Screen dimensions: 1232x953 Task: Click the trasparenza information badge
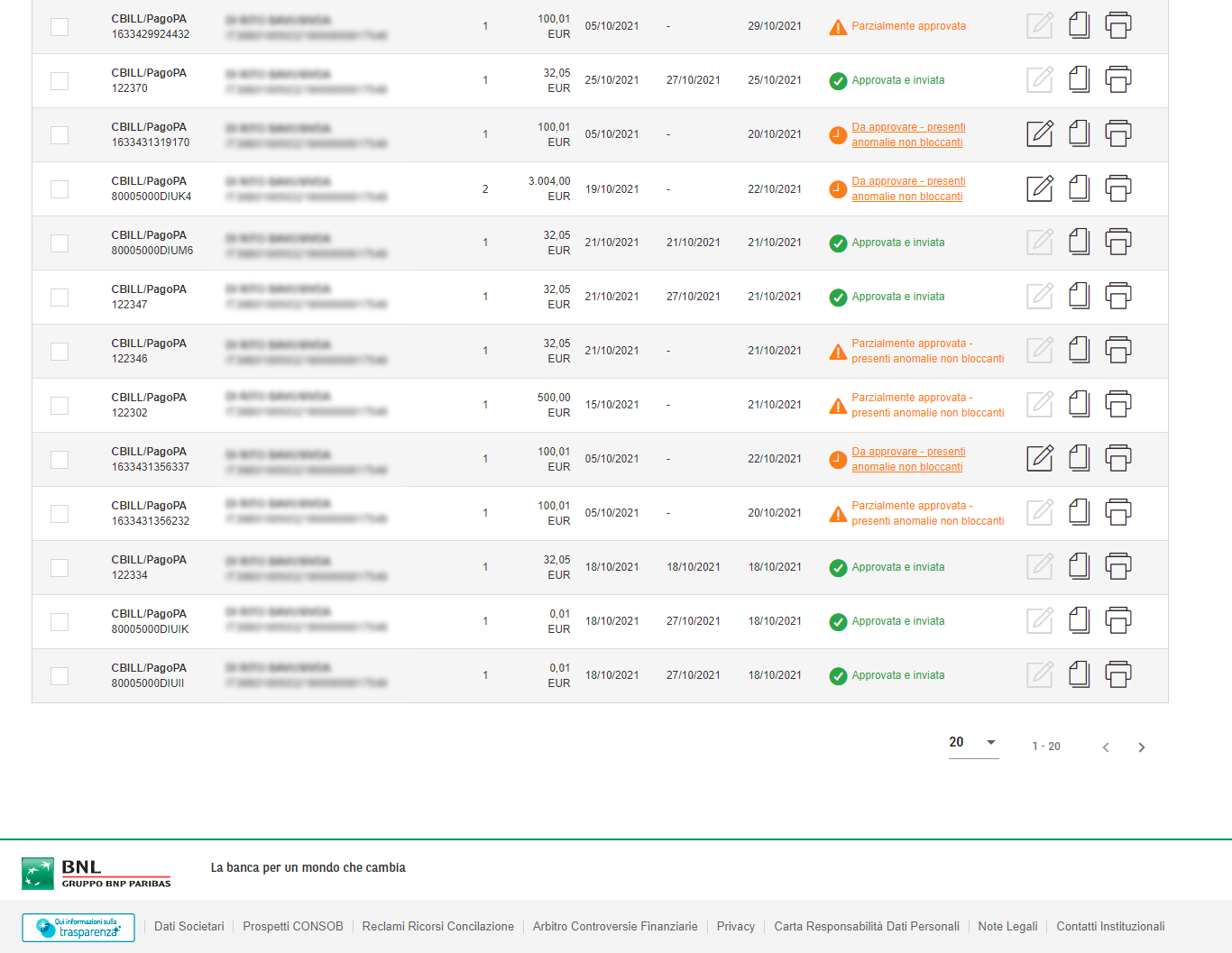click(78, 928)
